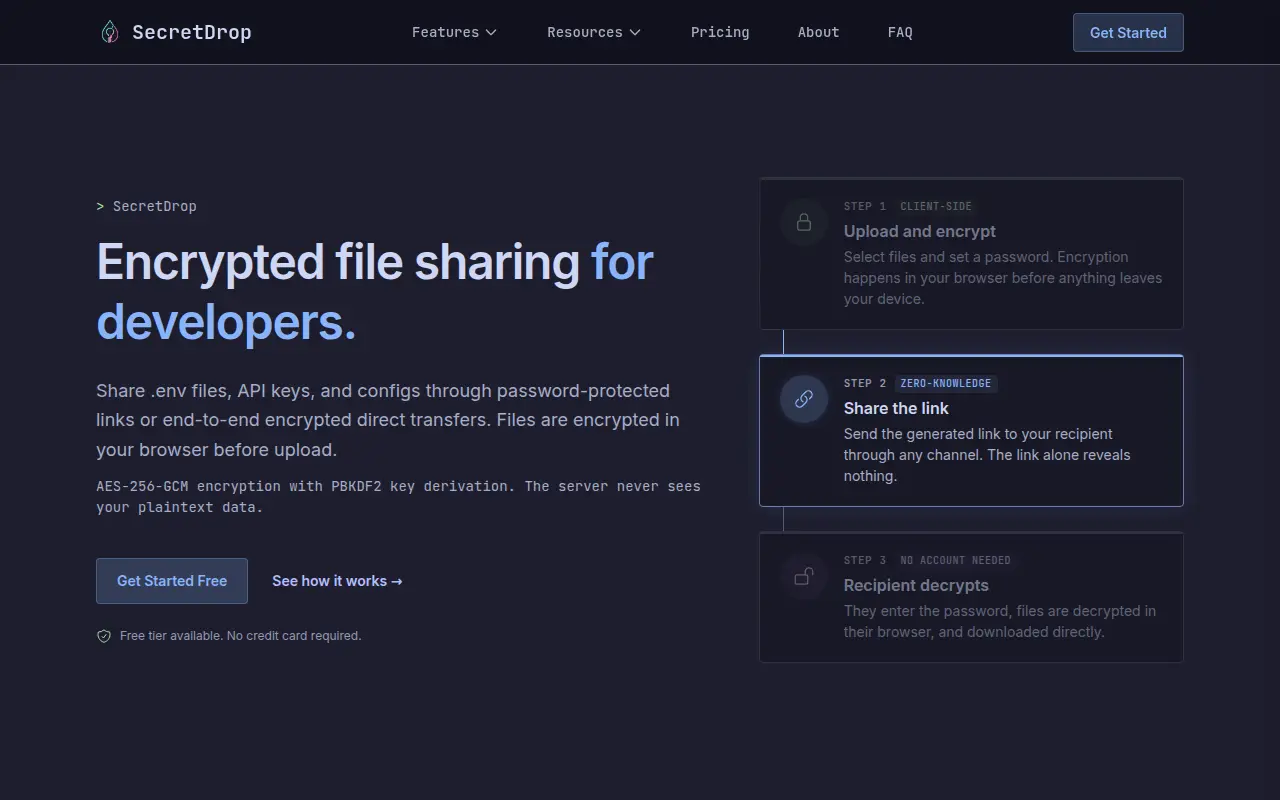The height and width of the screenshot is (800, 1280).
Task: Open the Features menu
Action: coord(454,32)
